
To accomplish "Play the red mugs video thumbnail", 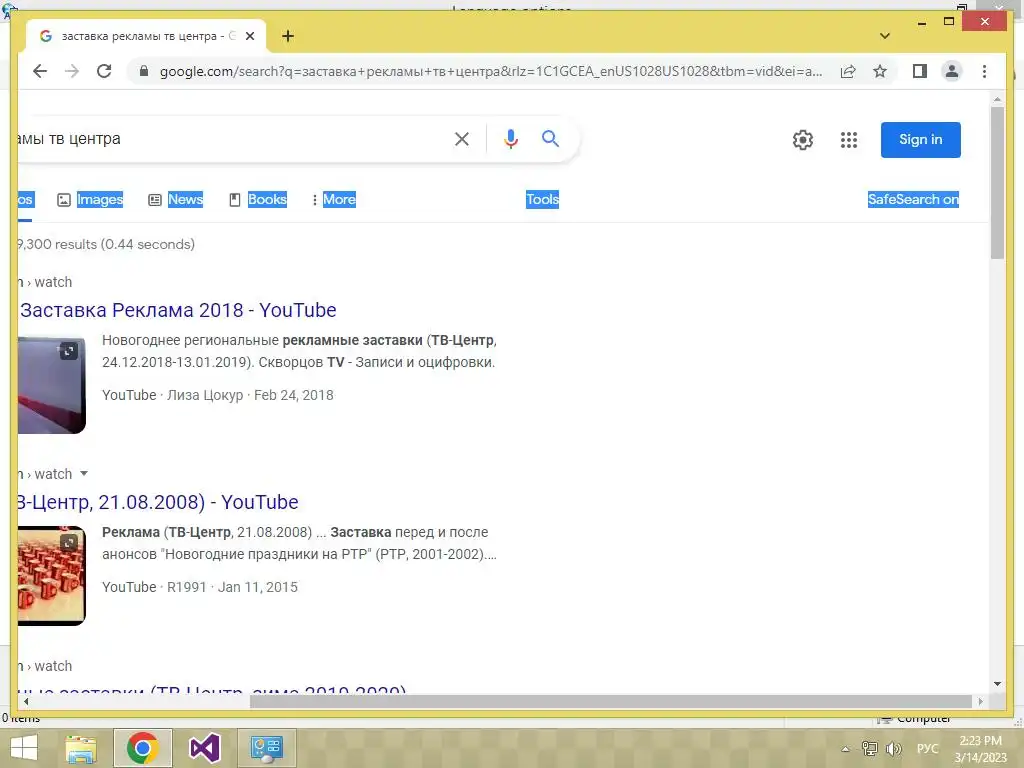I will pyautogui.click(x=52, y=576).
